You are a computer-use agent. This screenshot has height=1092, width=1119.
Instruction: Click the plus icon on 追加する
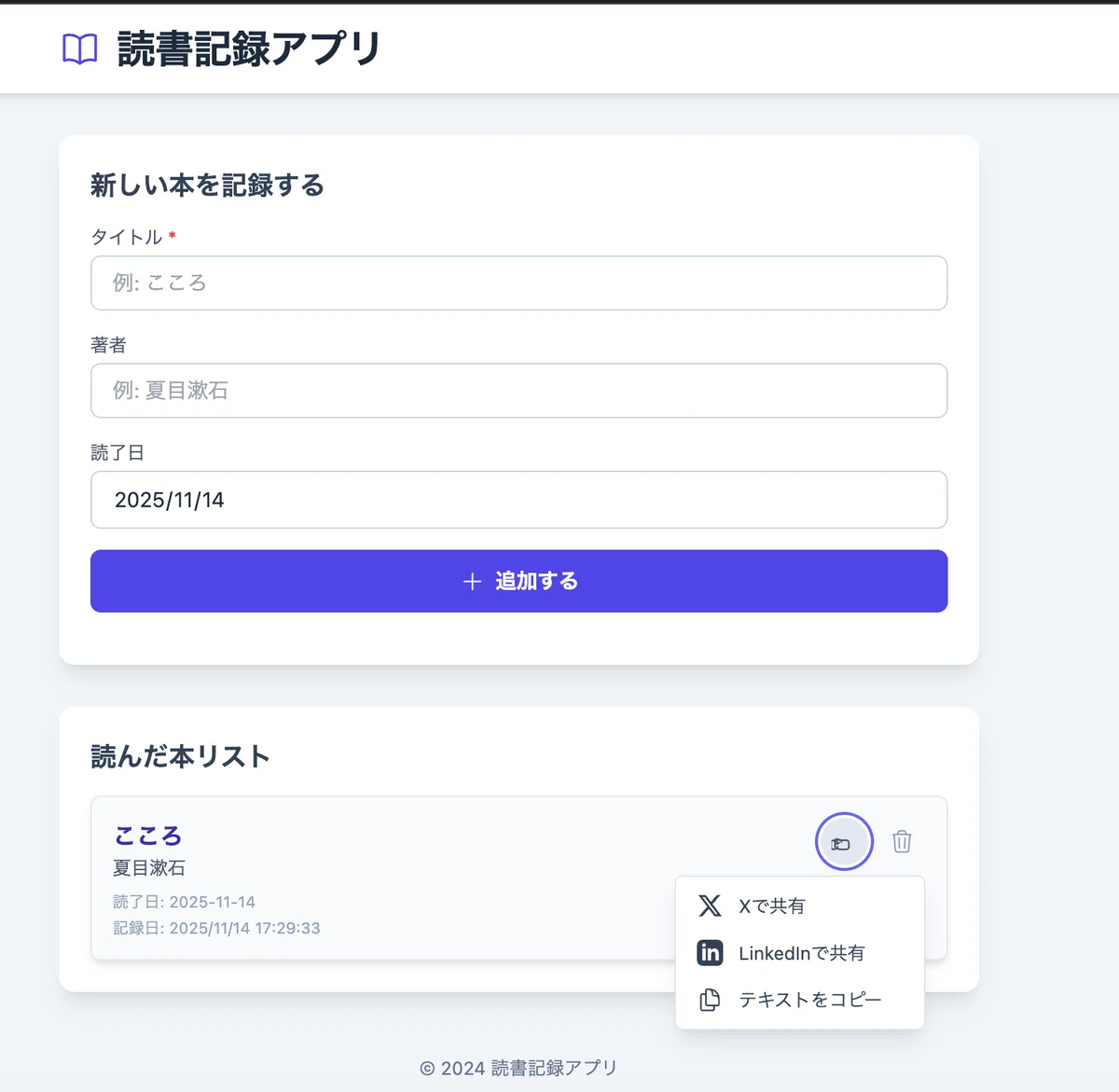pos(472,581)
